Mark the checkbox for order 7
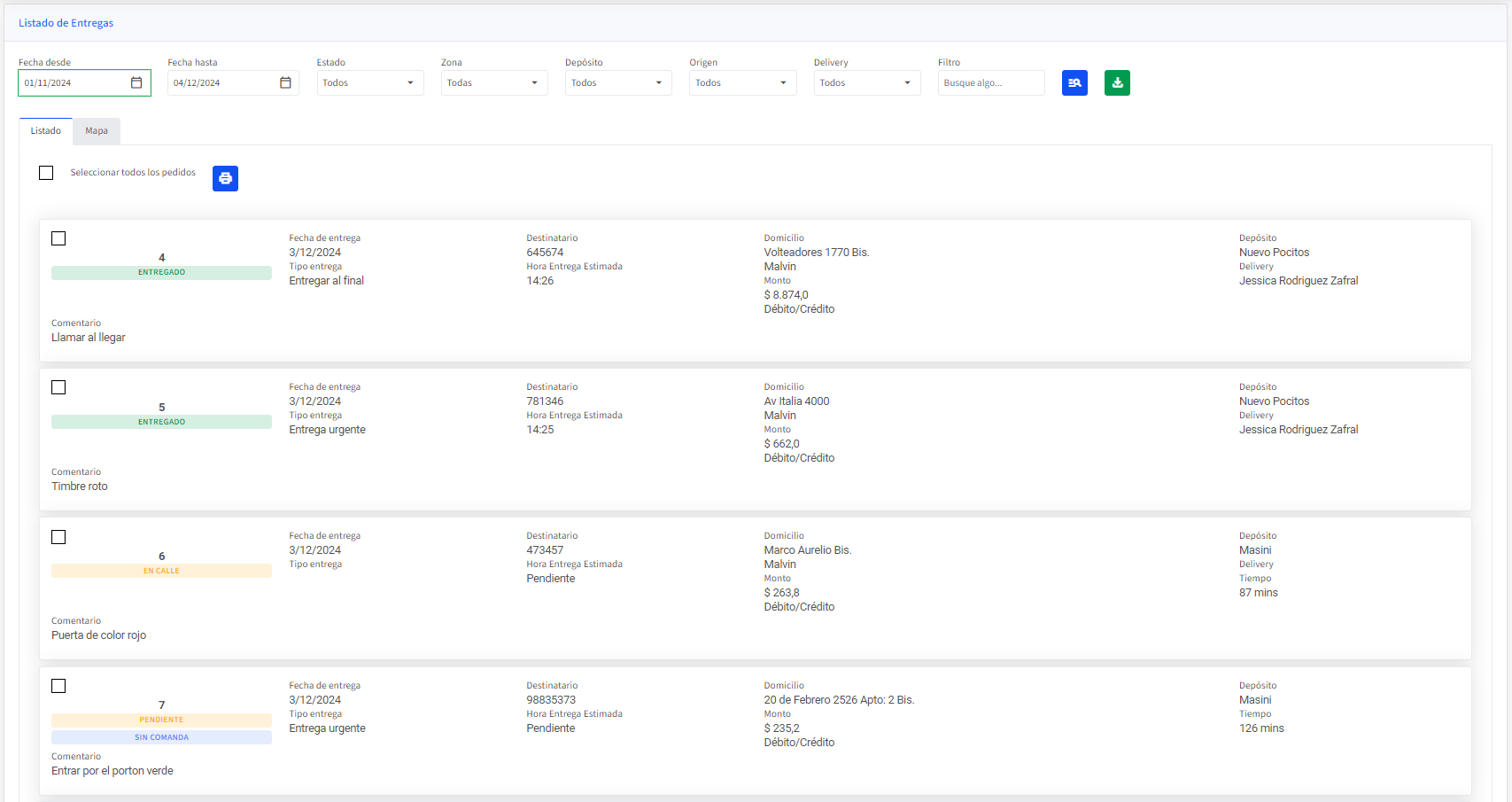The width and height of the screenshot is (1512, 802). pyautogui.click(x=58, y=686)
